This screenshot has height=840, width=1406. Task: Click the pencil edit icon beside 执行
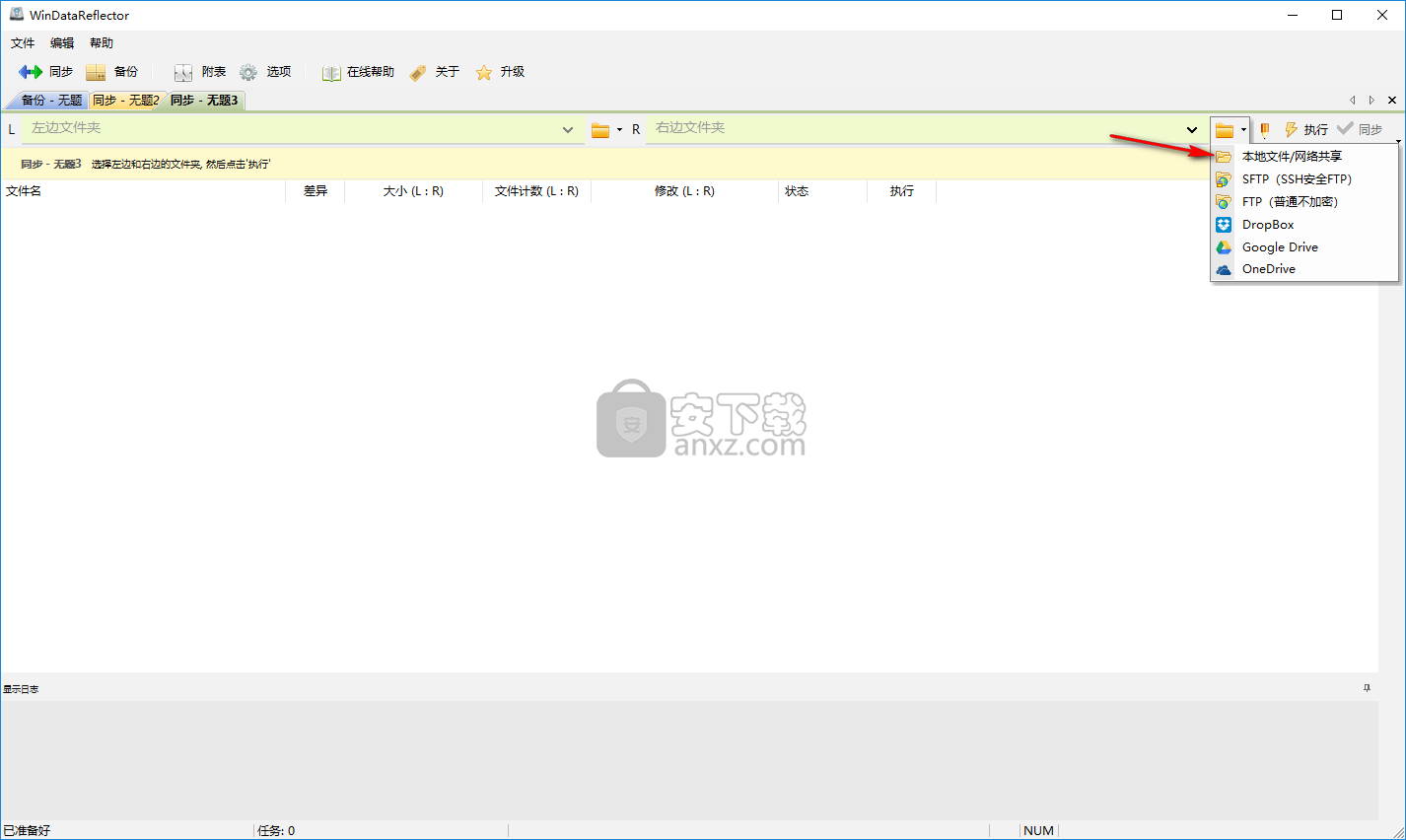click(x=1265, y=130)
